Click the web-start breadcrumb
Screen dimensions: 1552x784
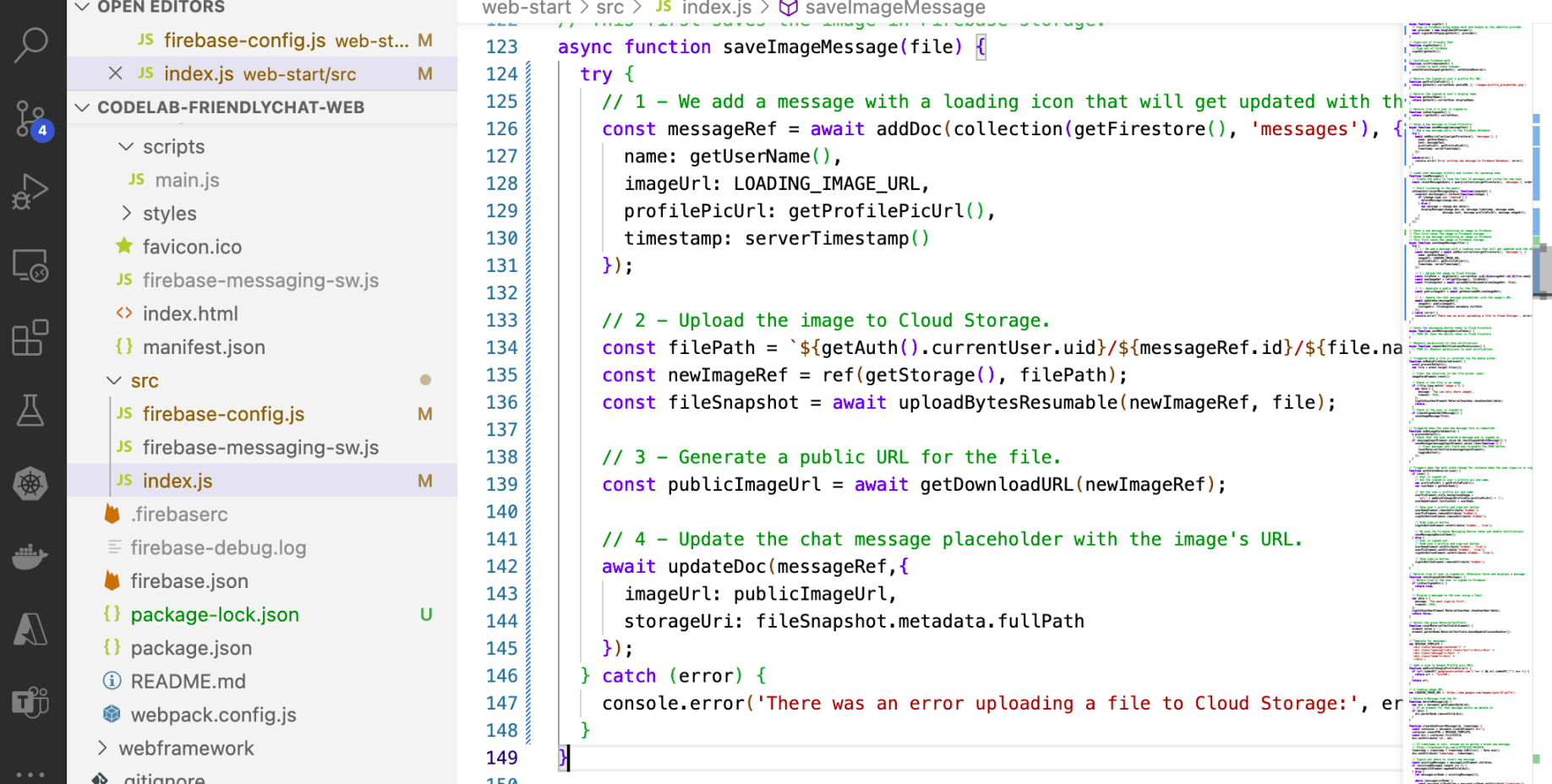(527, 8)
